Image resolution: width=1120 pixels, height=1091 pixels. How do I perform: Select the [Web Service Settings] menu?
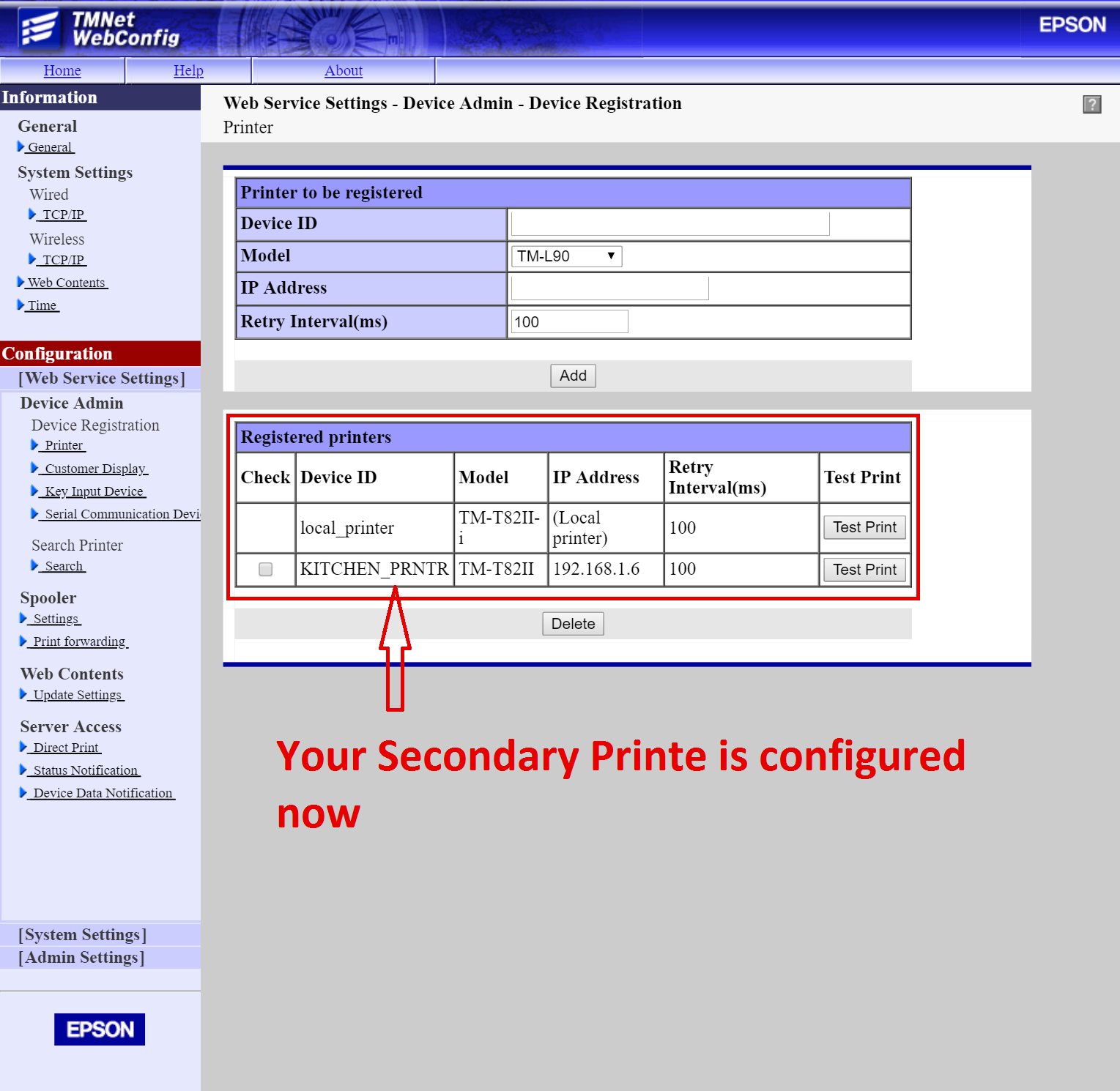(x=101, y=379)
